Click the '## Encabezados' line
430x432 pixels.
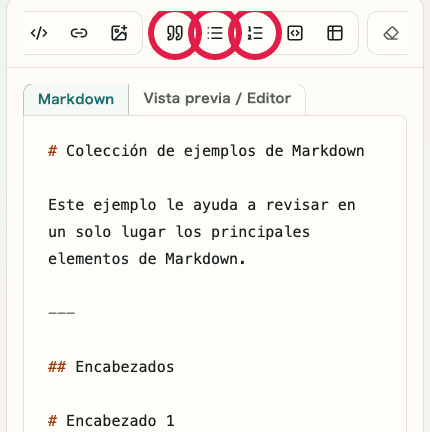point(111,367)
